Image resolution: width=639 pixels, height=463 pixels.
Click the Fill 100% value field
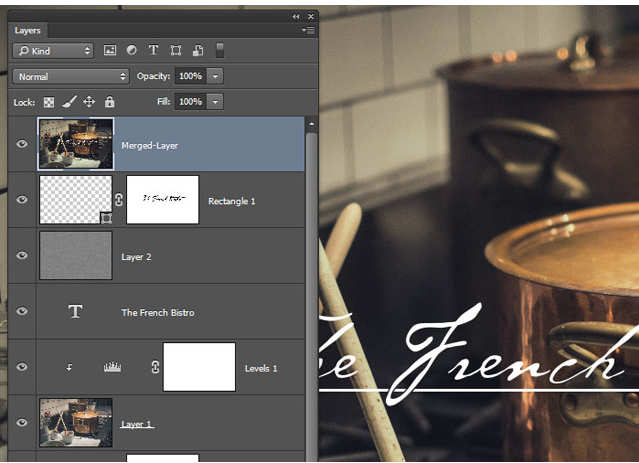pos(191,101)
